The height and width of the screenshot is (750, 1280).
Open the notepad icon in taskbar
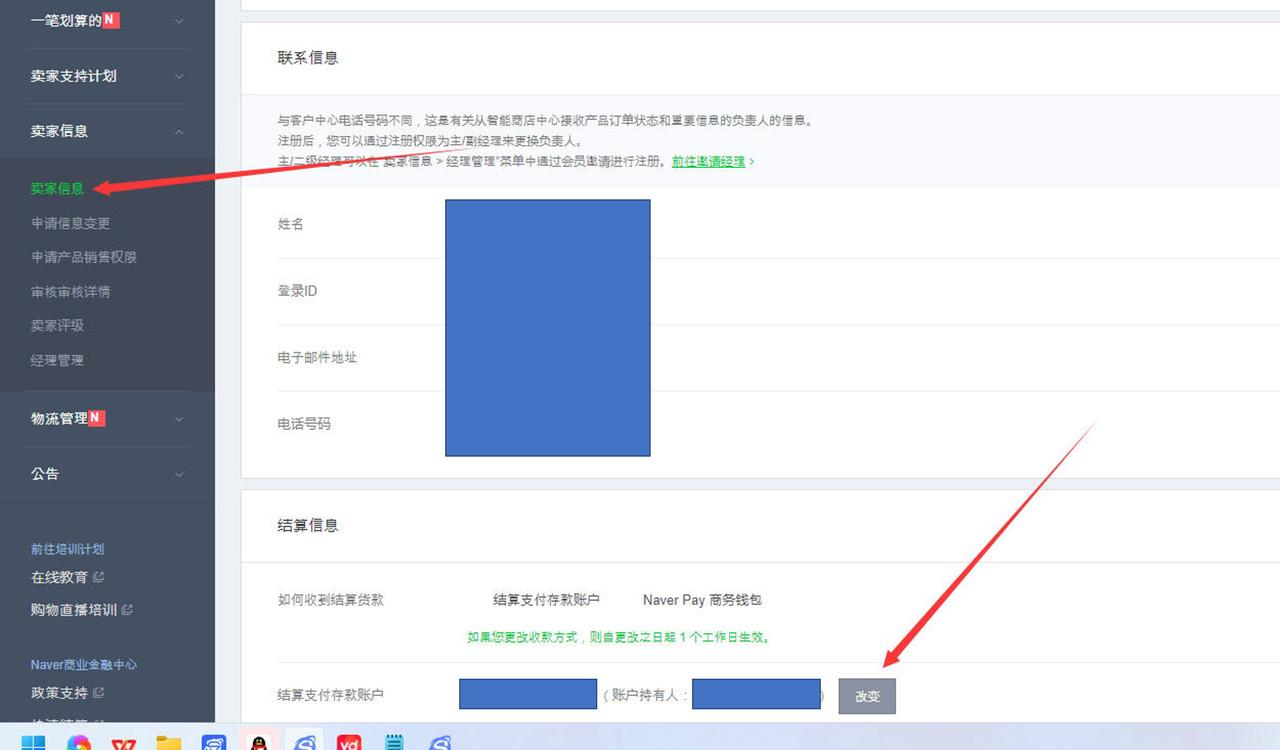click(x=394, y=743)
